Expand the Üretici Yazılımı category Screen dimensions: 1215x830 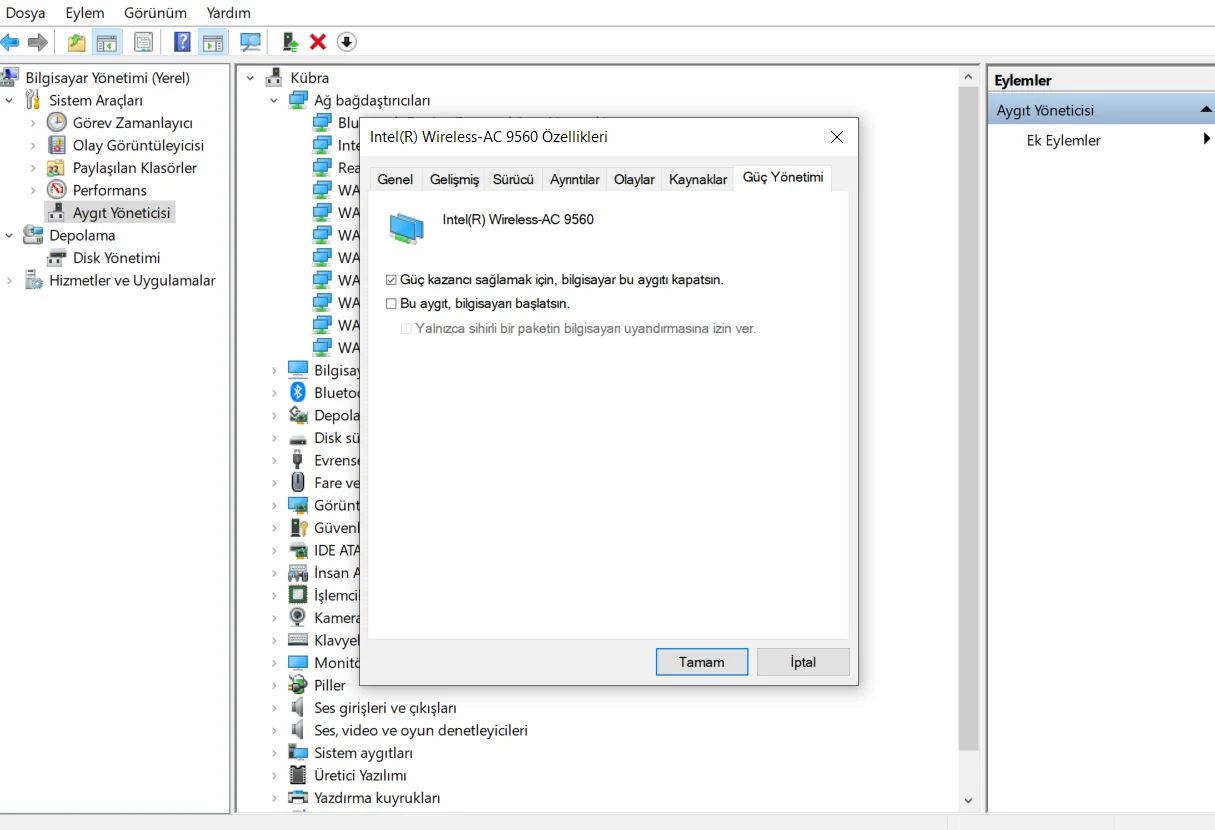pos(274,775)
